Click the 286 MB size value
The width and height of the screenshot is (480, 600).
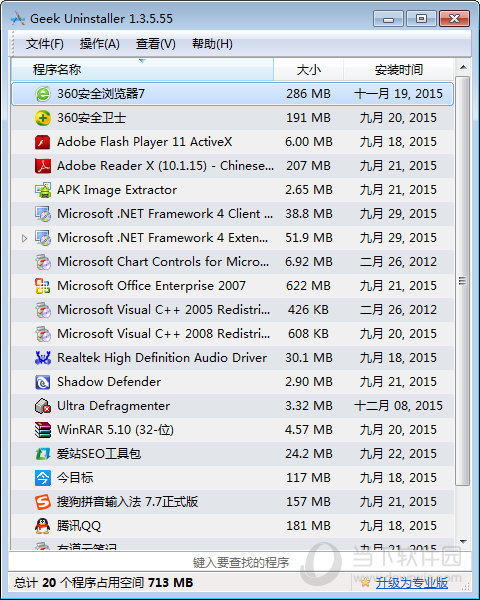coord(308,94)
